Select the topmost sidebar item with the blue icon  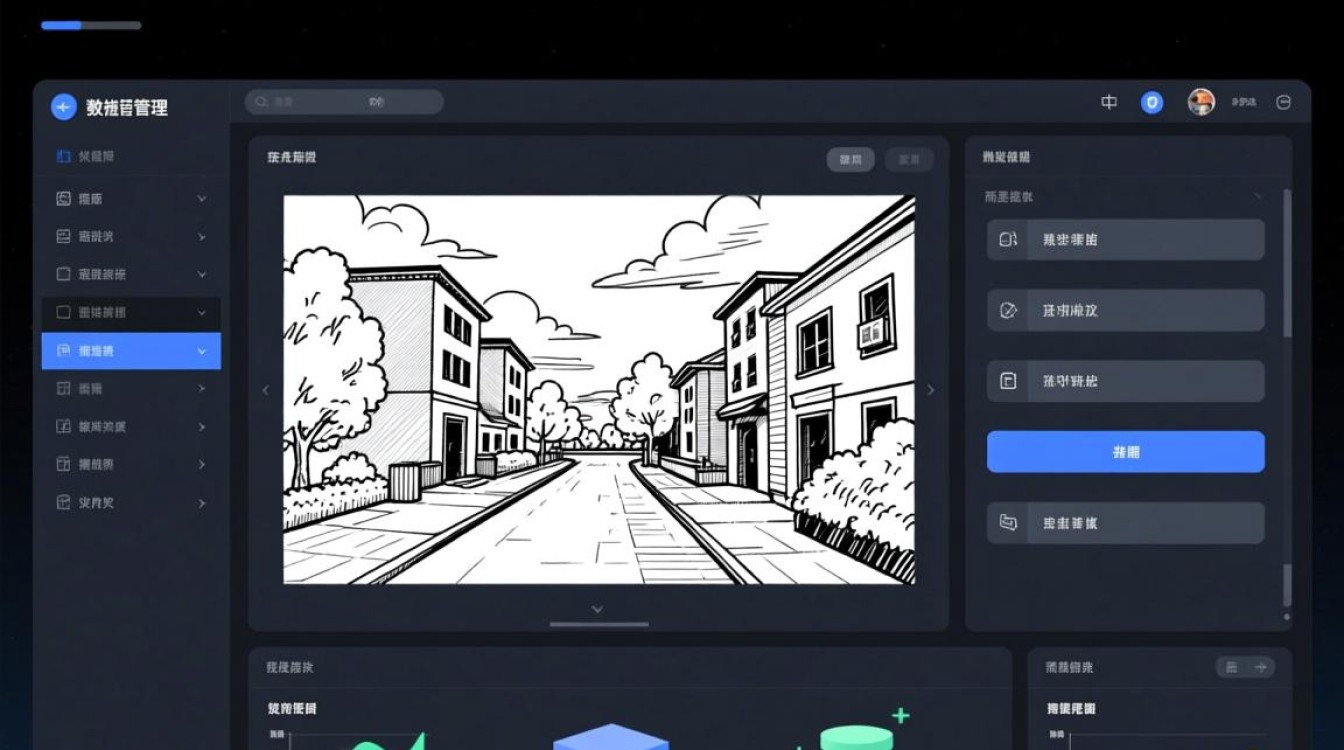96,157
